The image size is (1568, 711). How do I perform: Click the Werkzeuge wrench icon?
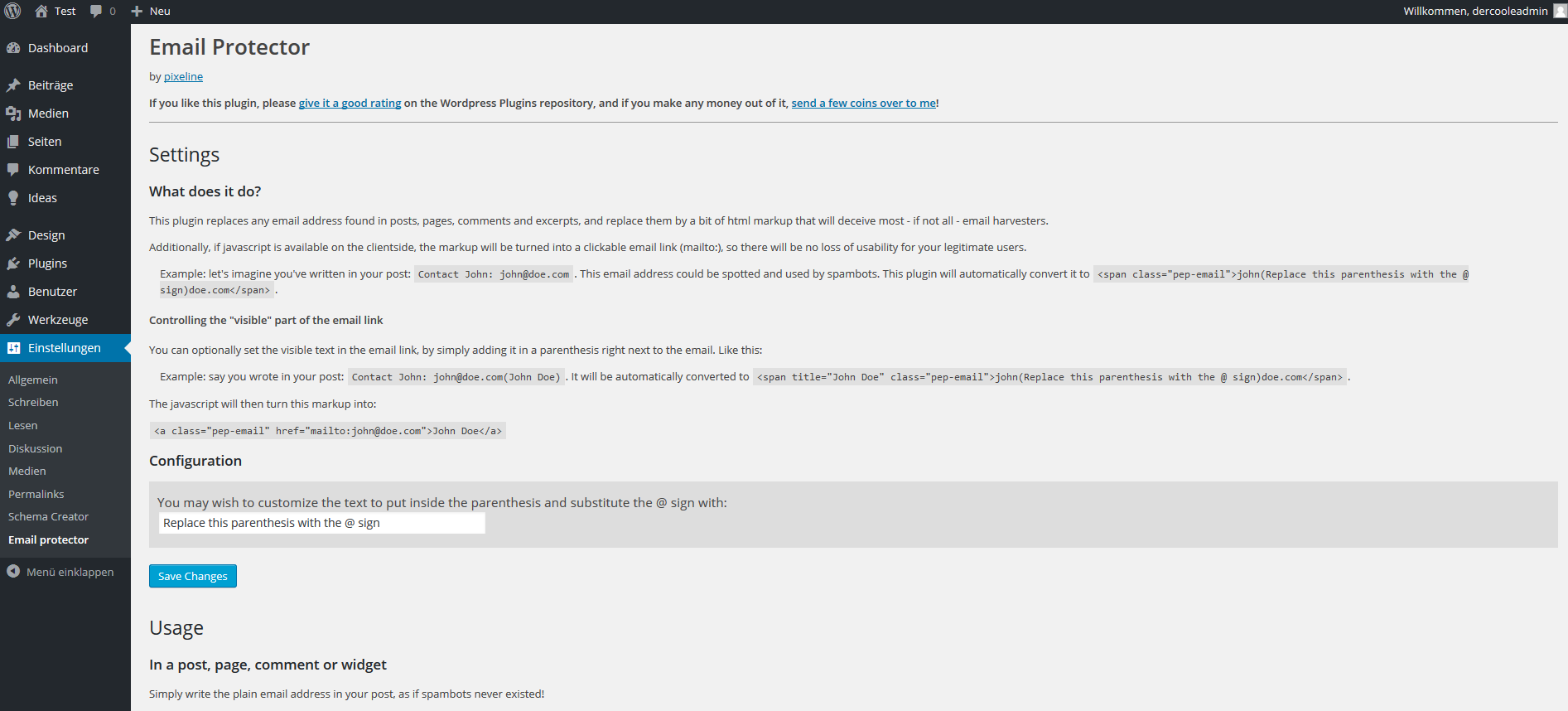pyautogui.click(x=13, y=320)
